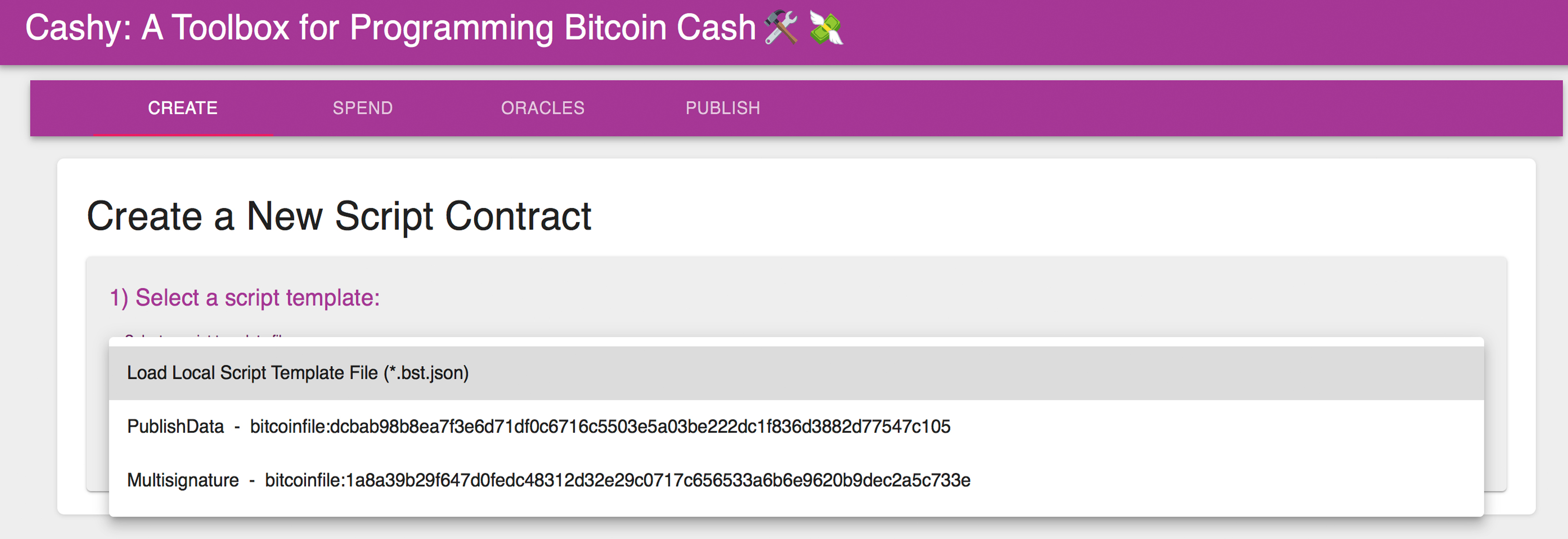Click the Multisignature bitcoinfile hash text
The width and height of the screenshot is (1568, 539).
pyautogui.click(x=617, y=480)
